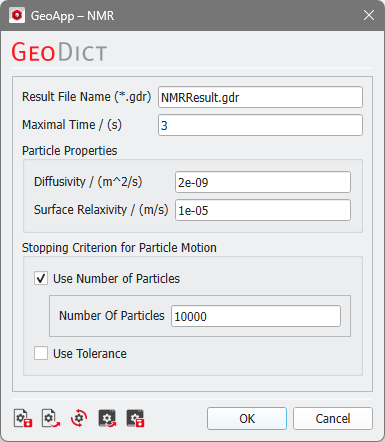
Task: Click the 'Maximal Time / (s)' label
Action: (x=72, y=125)
